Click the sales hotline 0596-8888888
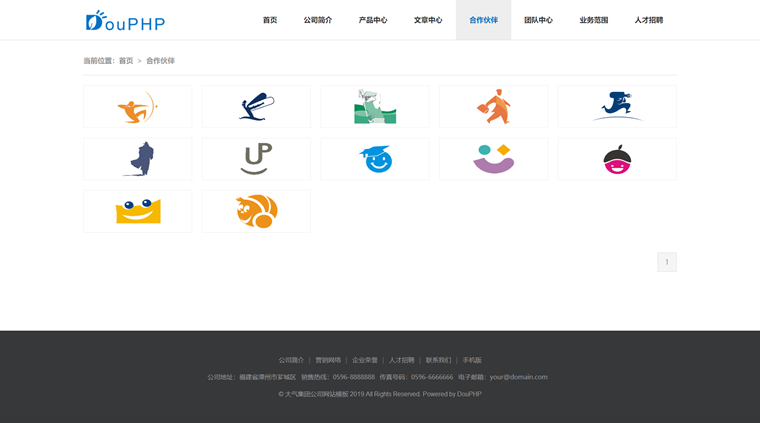 coord(354,377)
